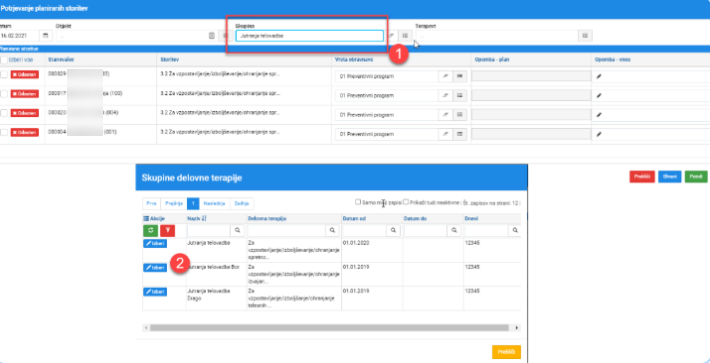This screenshot has height=363, width=710.
Task: Go to the Naslednja page
Action: tap(215, 204)
